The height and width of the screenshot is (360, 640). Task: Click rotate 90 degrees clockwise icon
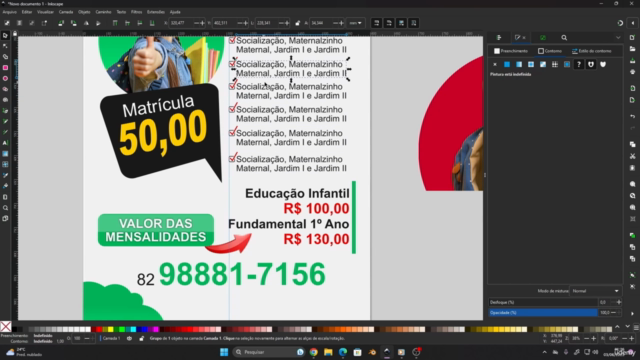coord(73,23)
